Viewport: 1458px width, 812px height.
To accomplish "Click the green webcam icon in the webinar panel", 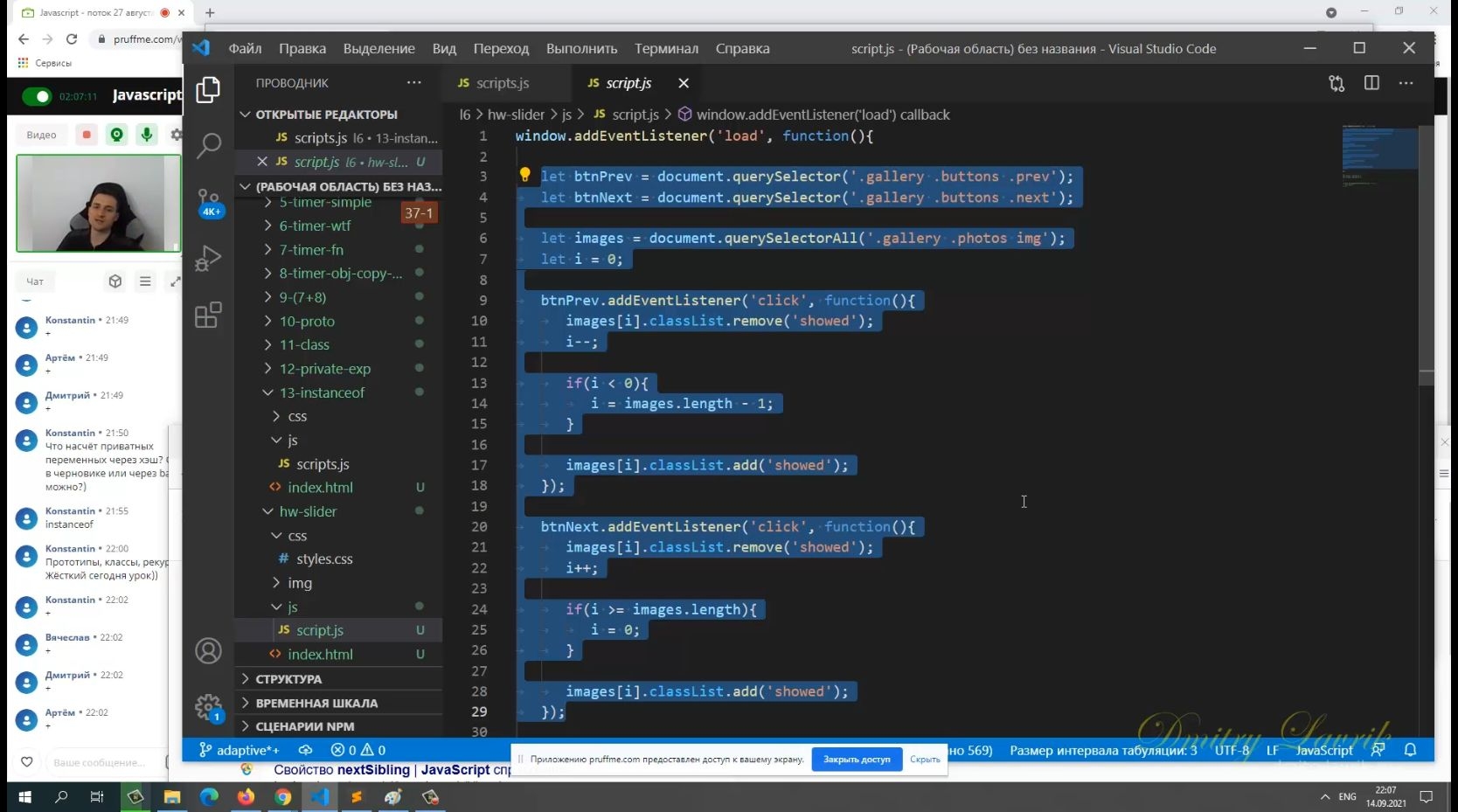I will point(116,135).
